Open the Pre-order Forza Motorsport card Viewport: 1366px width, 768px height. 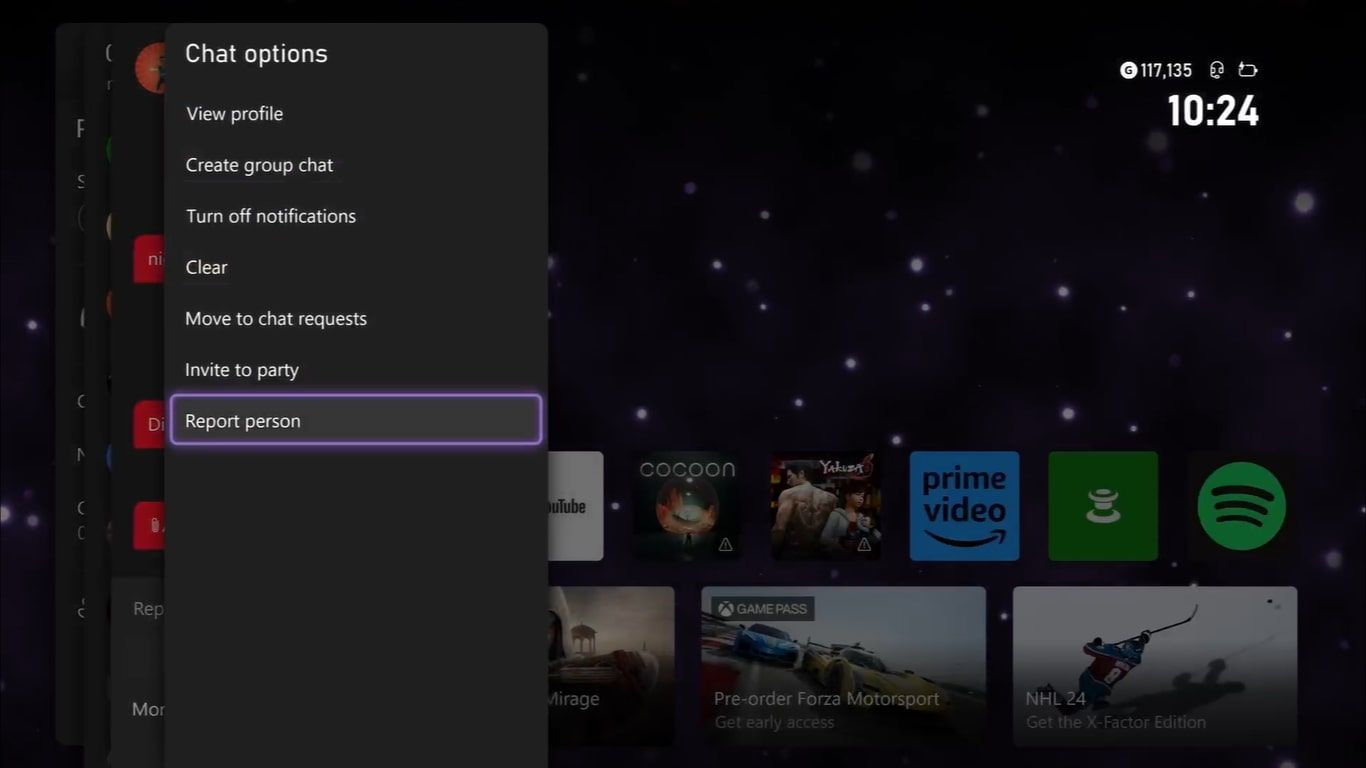[x=843, y=665]
